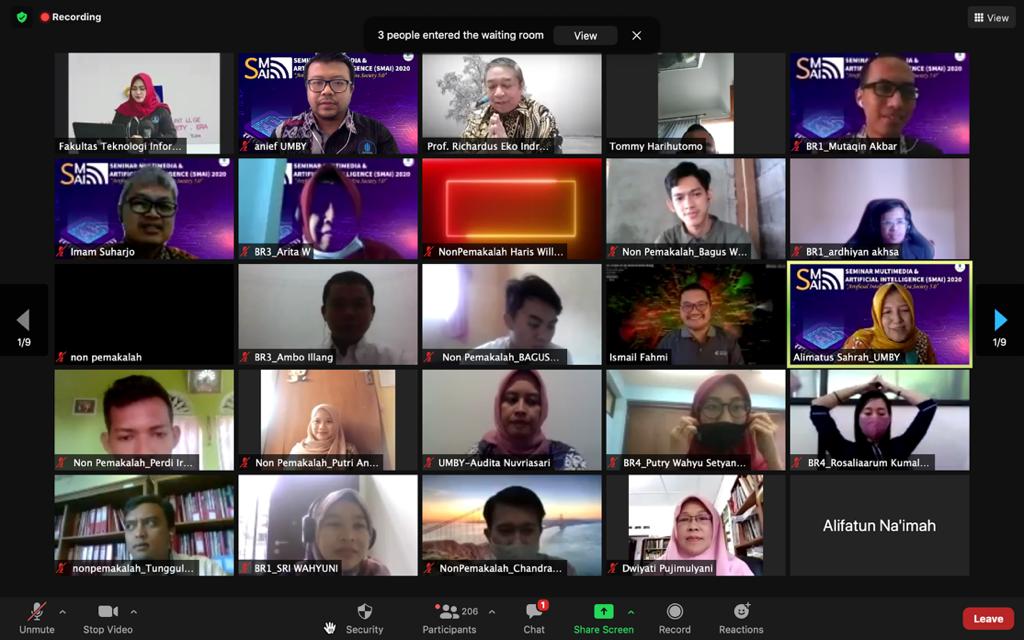Stop the video camera
The width and height of the screenshot is (1024, 640).
[x=108, y=618]
